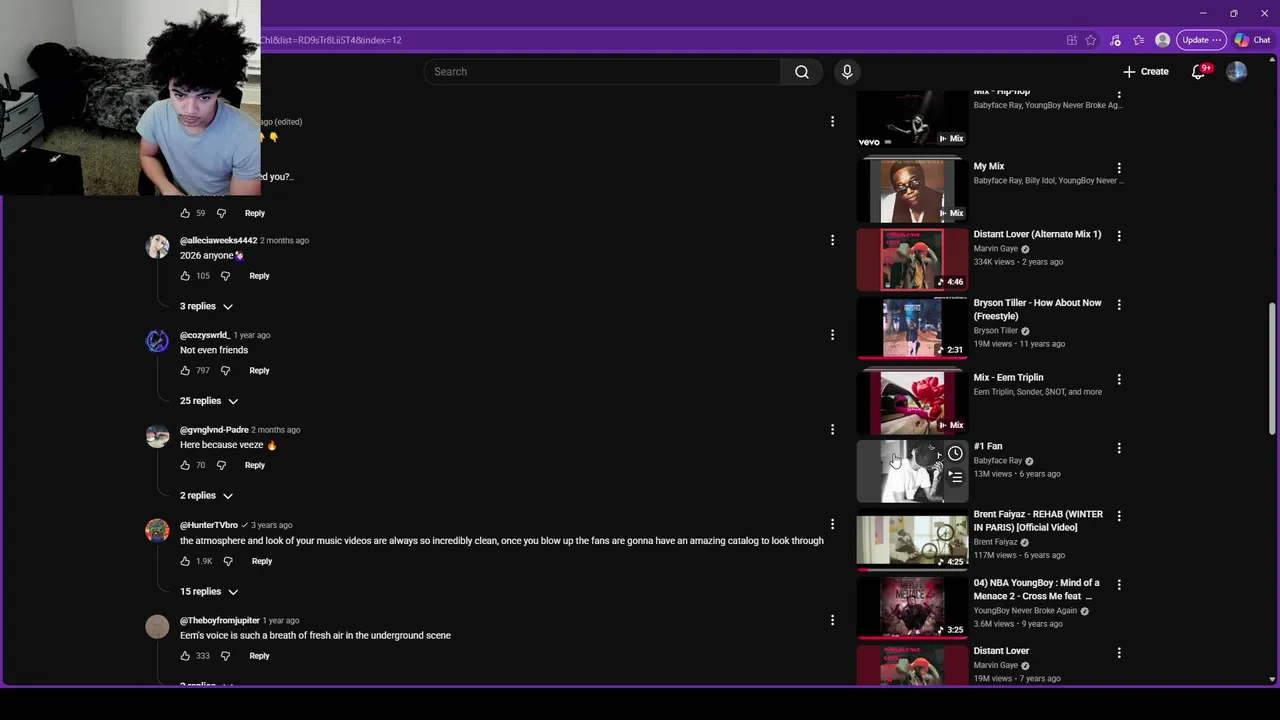
Task: Add #1 Fan video to queue
Action: [955, 477]
